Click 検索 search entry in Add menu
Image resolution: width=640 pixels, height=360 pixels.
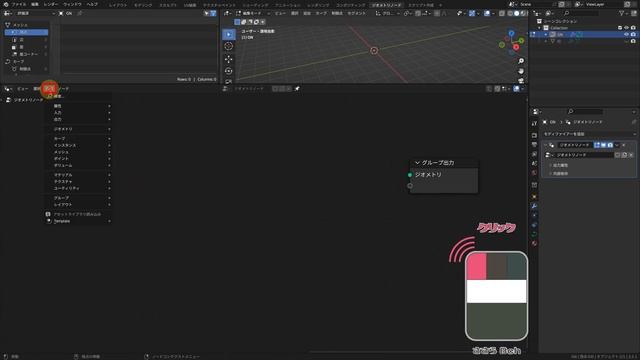(78, 96)
